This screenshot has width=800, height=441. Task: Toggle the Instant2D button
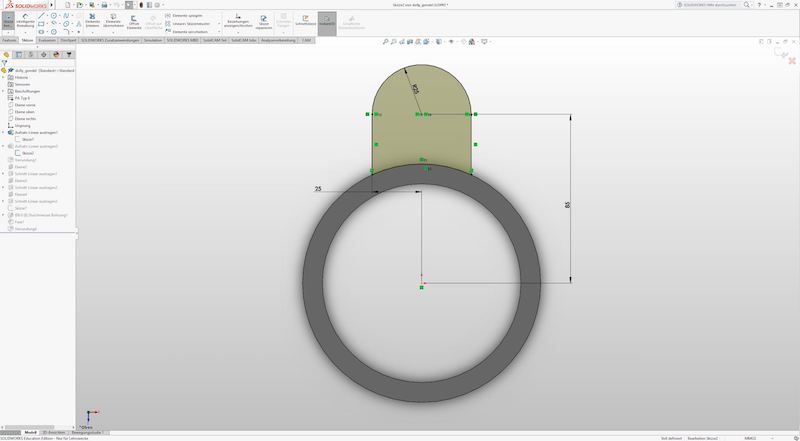(327, 23)
